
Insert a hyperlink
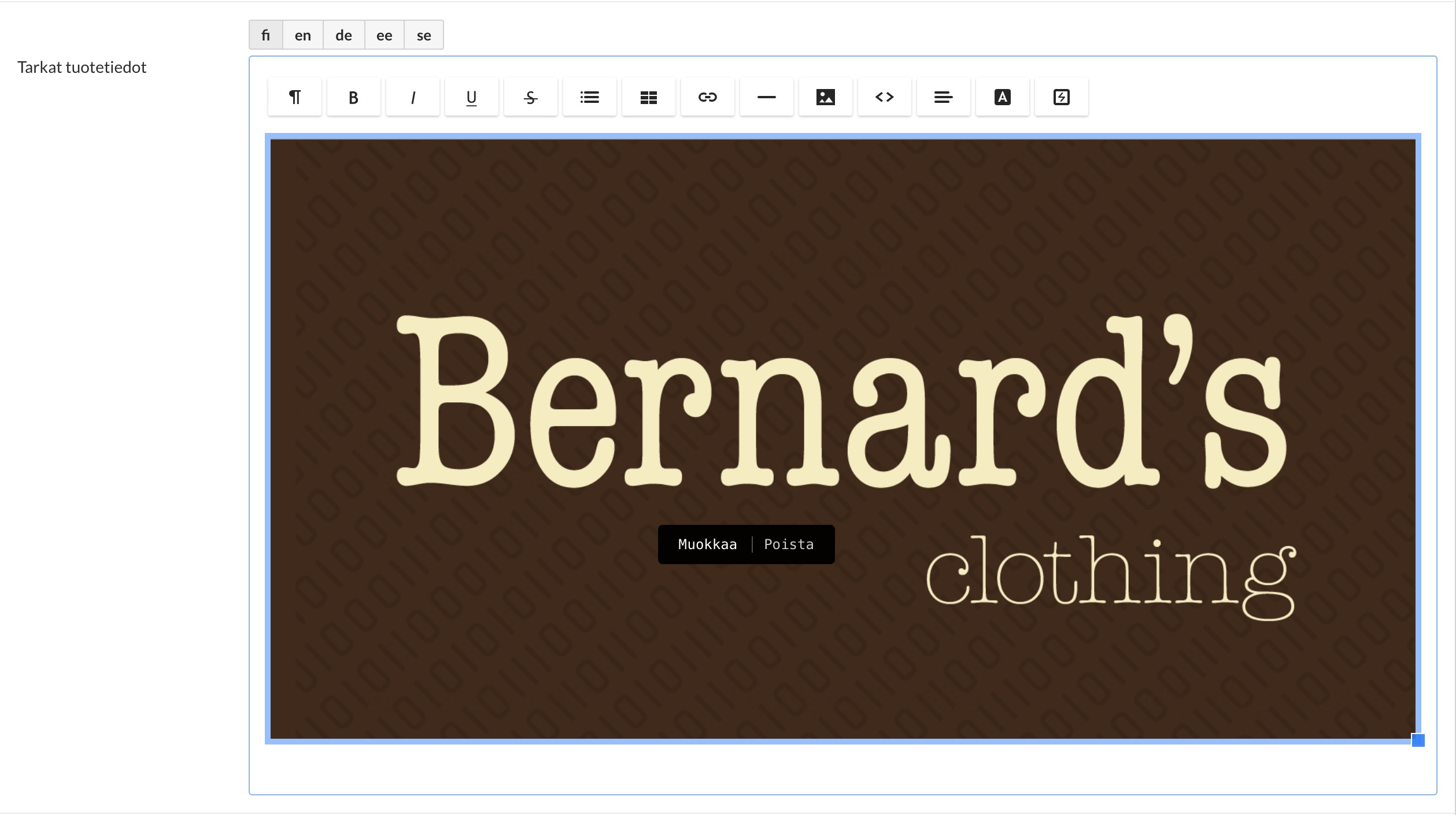(x=708, y=97)
